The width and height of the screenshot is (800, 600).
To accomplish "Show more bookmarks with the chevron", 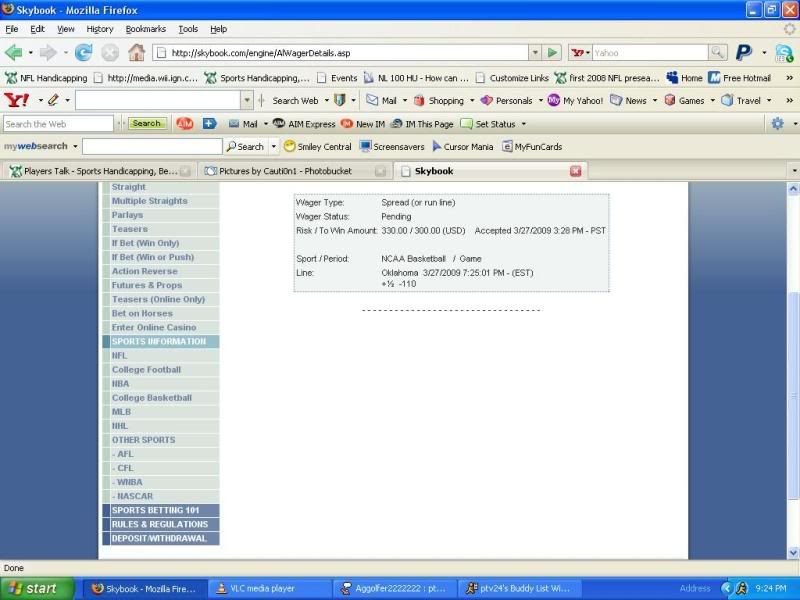I will 789,78.
